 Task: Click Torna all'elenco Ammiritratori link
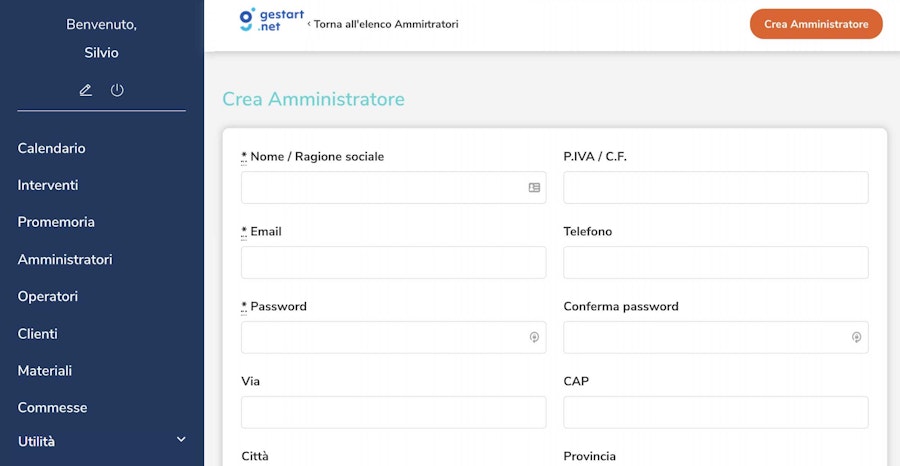pos(383,24)
